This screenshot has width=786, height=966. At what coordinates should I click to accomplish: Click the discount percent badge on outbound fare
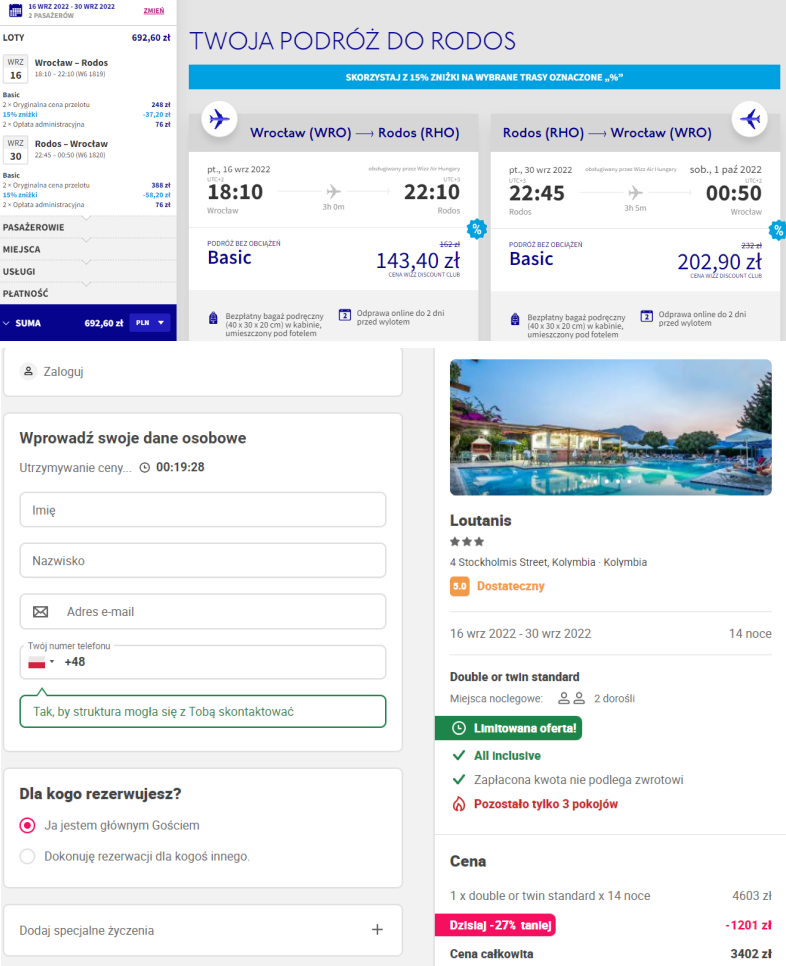click(477, 229)
